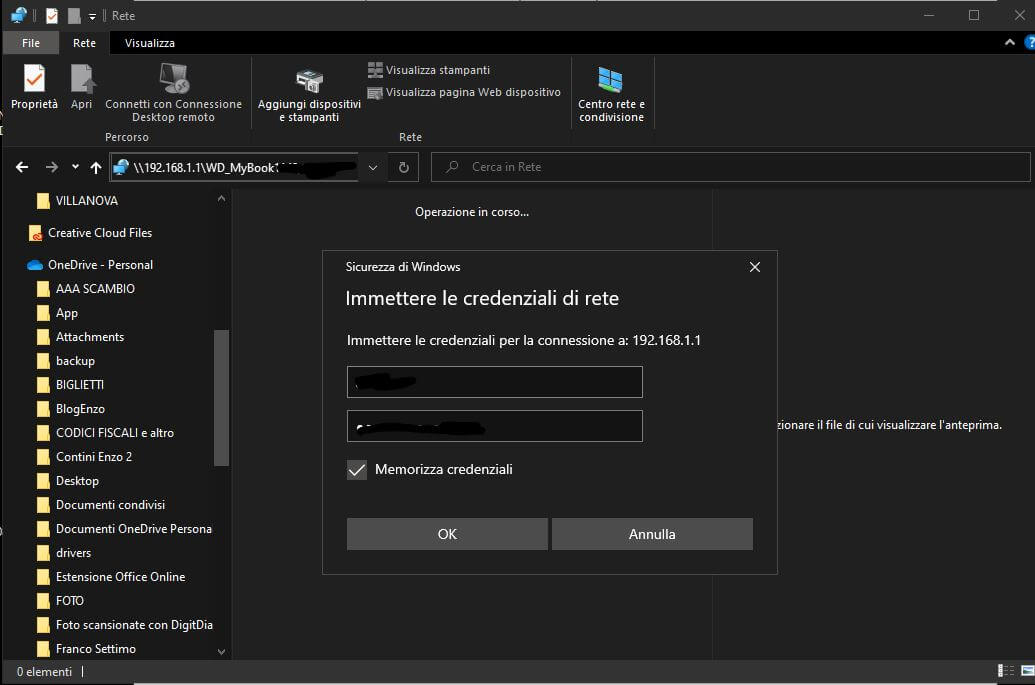Expand the address bar history dropdown
The height and width of the screenshot is (685, 1035).
click(373, 167)
